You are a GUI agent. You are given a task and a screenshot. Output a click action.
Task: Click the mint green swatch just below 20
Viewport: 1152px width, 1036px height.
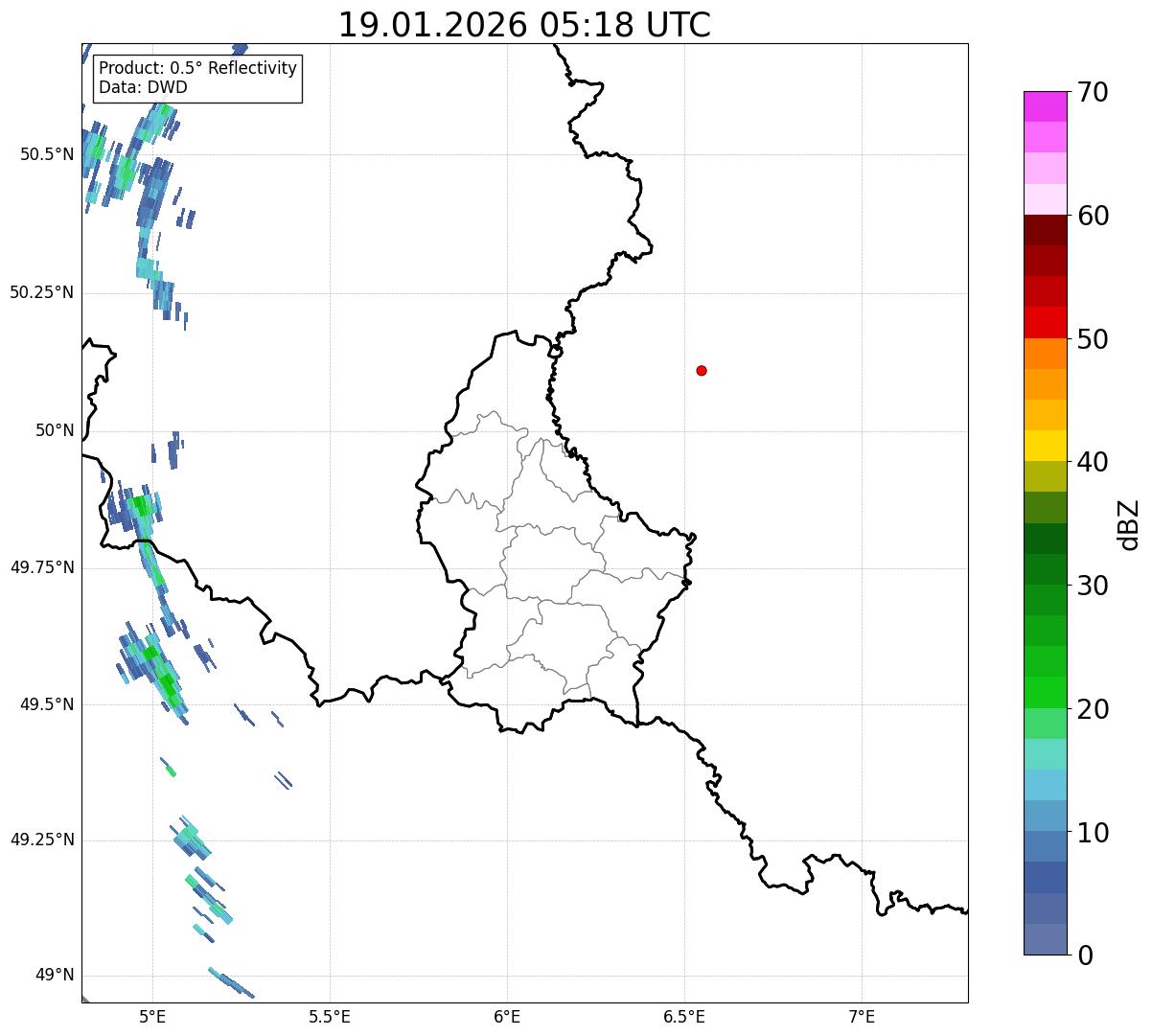pyautogui.click(x=1045, y=724)
